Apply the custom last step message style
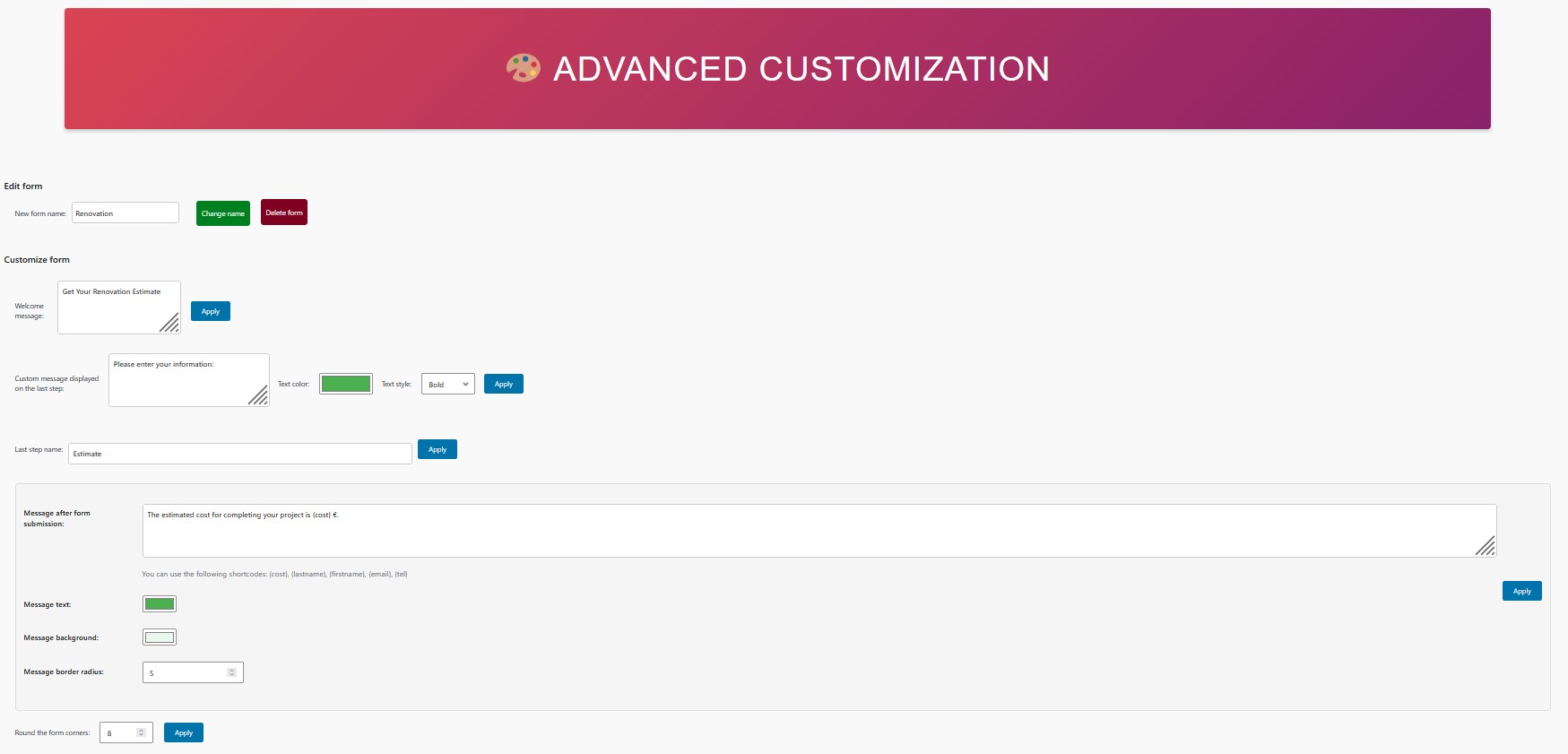 coord(504,384)
